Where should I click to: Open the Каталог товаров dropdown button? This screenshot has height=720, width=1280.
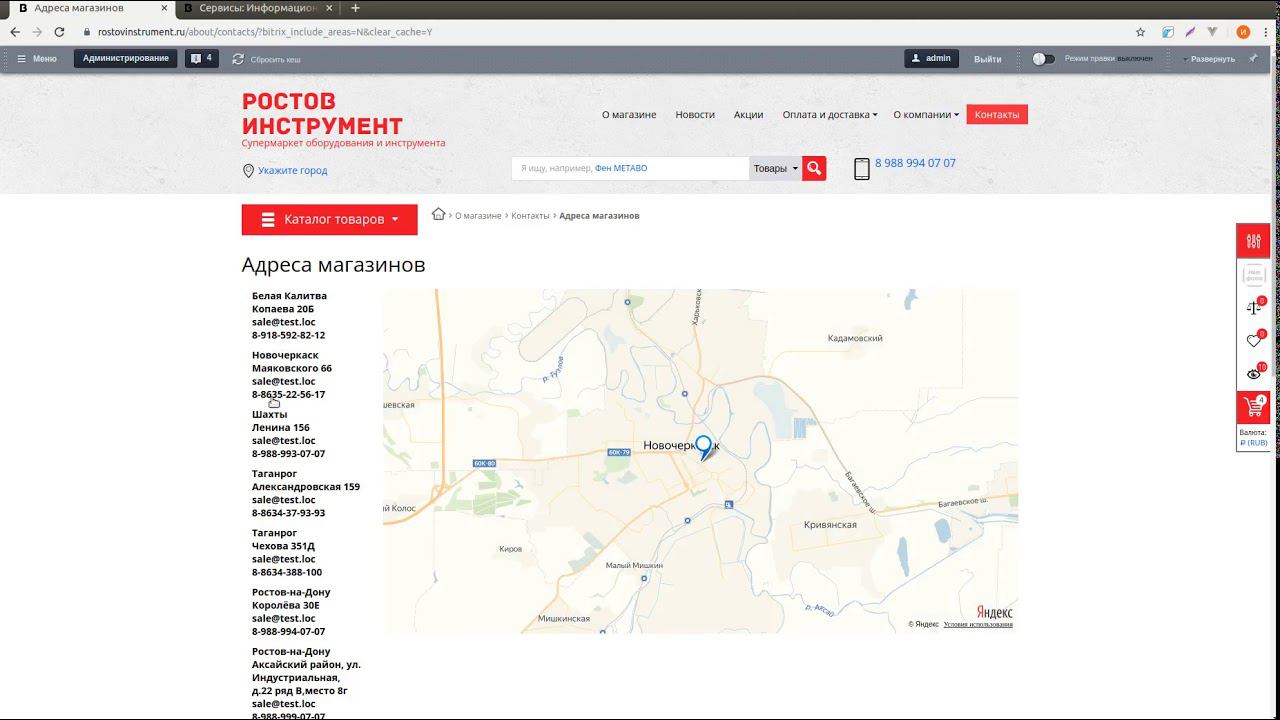click(x=329, y=220)
